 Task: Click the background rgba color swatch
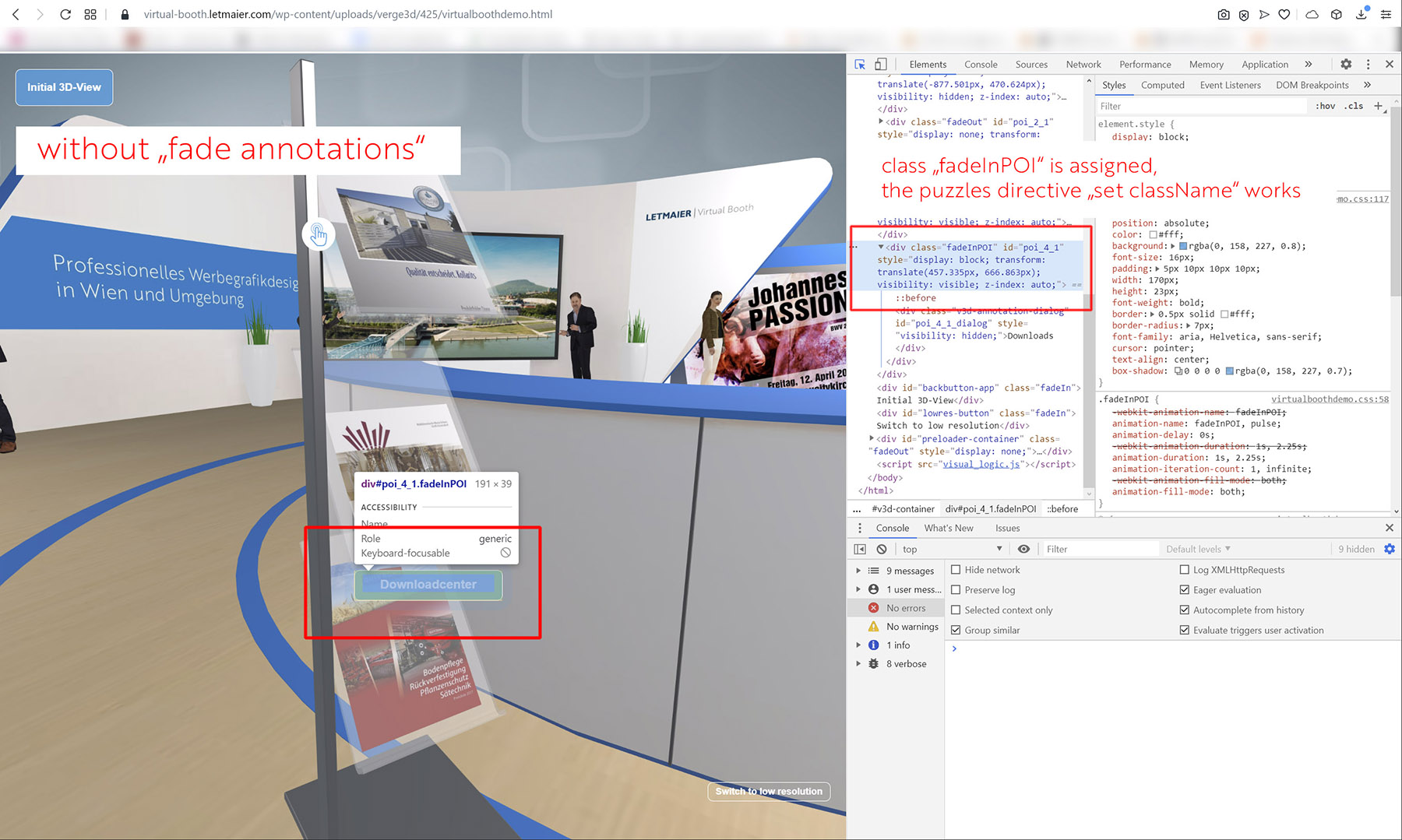pos(1183,246)
